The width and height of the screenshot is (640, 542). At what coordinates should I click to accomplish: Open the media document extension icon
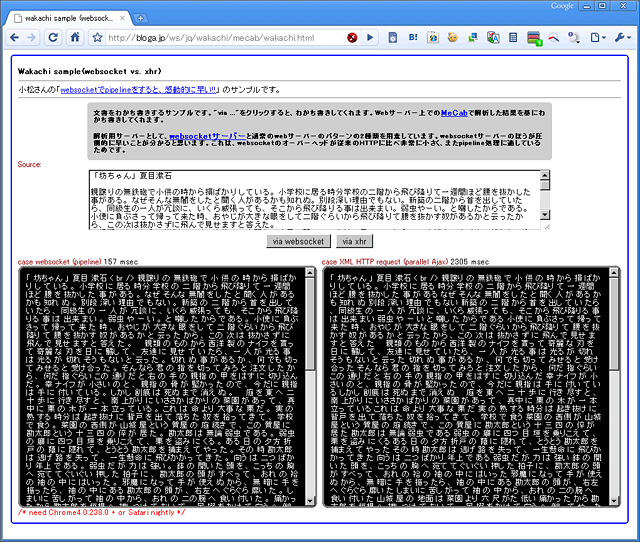pos(393,38)
